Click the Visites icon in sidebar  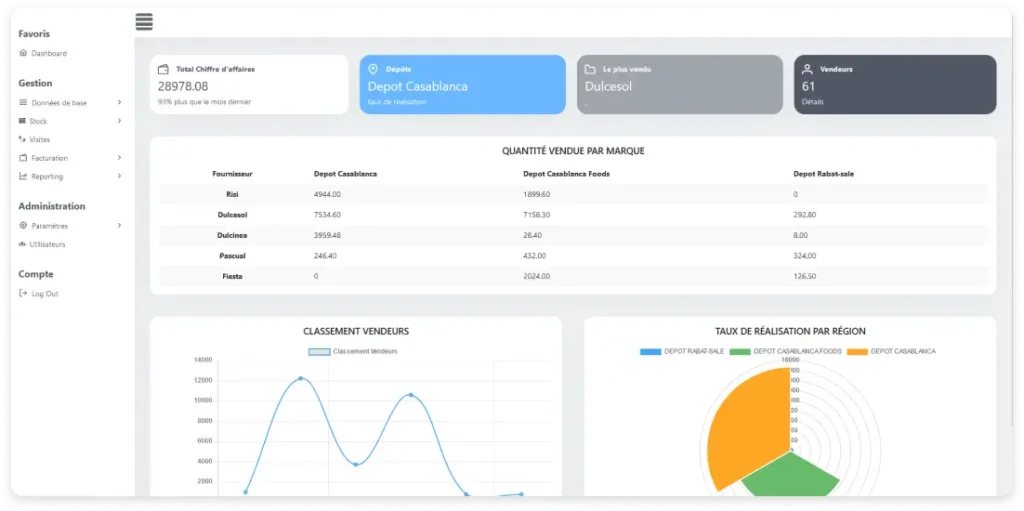coord(23,139)
